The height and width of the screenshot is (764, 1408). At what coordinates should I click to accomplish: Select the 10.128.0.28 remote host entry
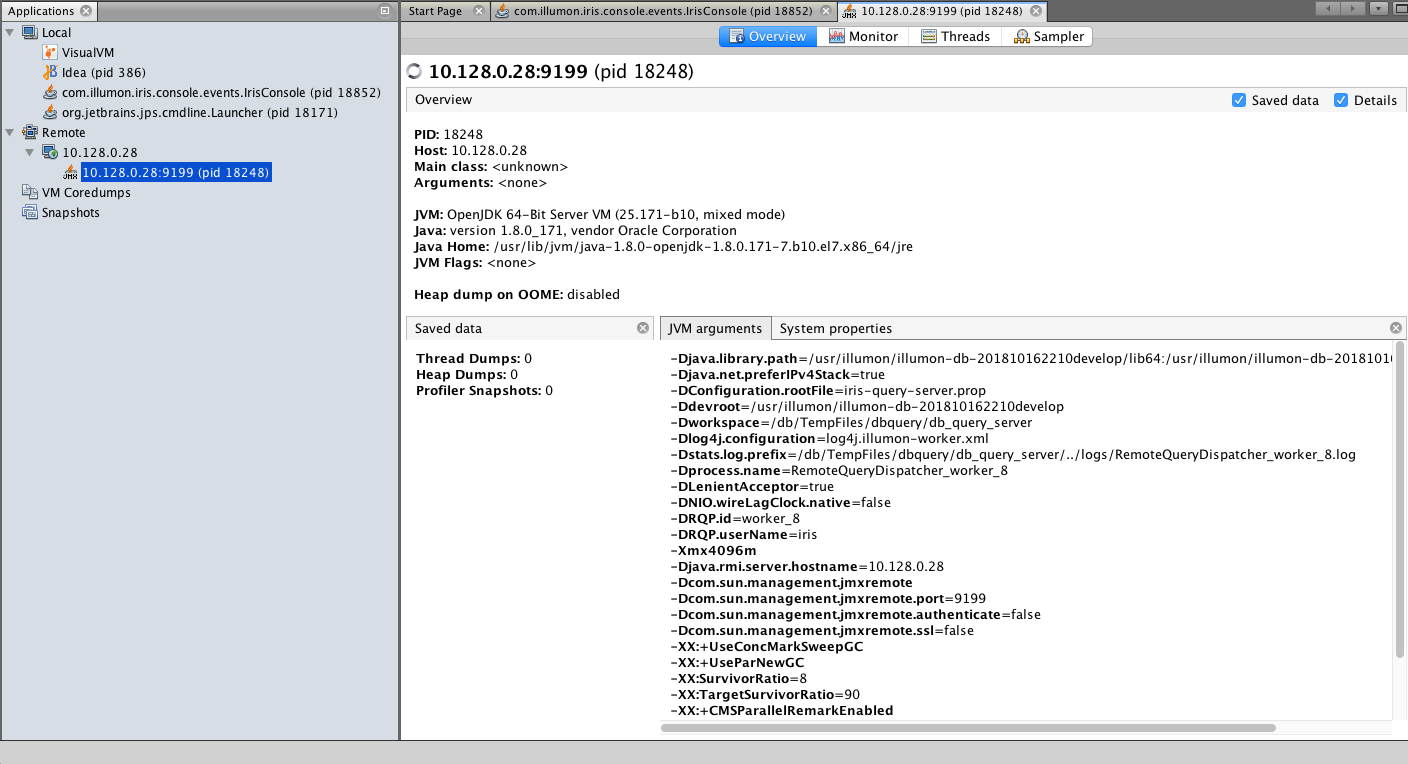tap(100, 152)
